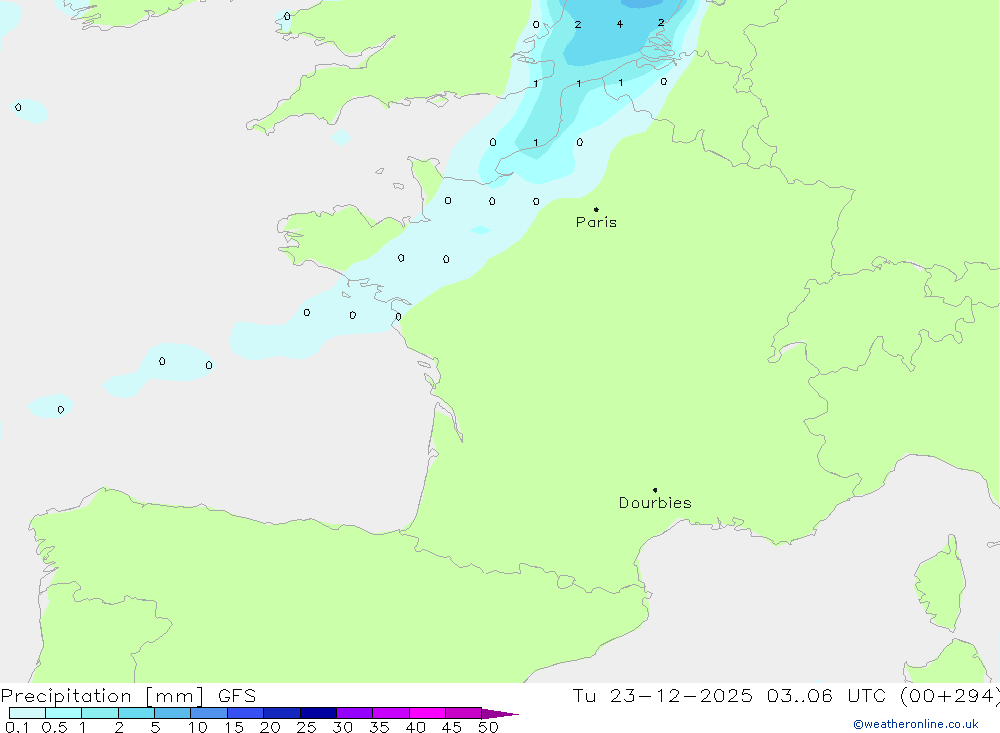Click the legend tick label '50'

tap(488, 727)
